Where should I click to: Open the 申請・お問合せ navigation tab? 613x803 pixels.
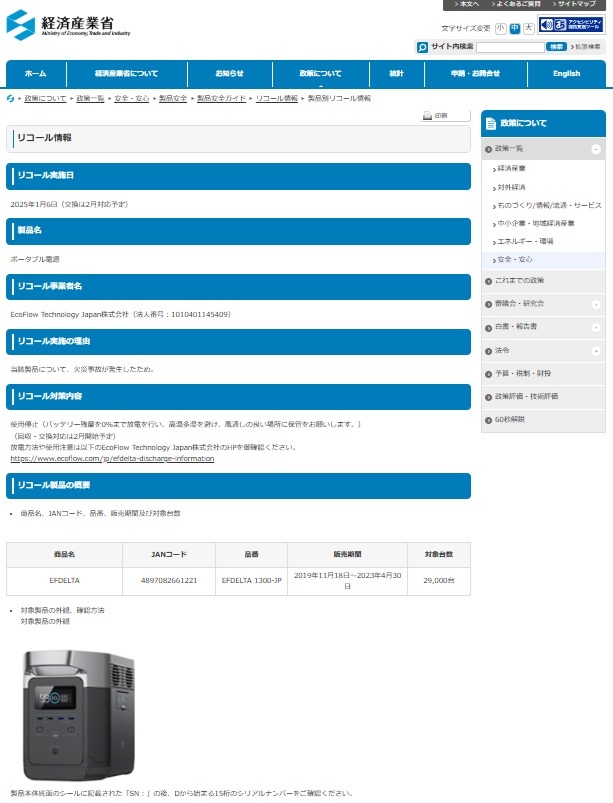(x=475, y=74)
